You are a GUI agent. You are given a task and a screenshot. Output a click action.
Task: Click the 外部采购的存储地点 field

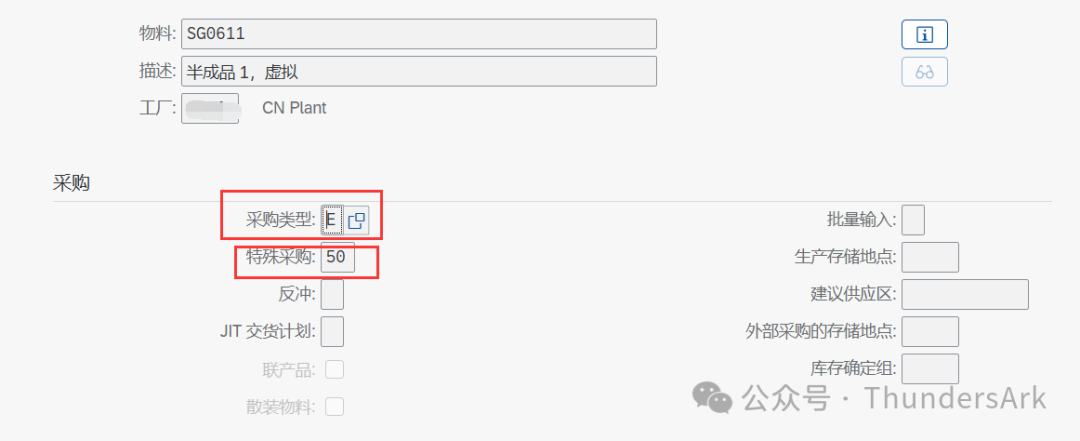930,331
